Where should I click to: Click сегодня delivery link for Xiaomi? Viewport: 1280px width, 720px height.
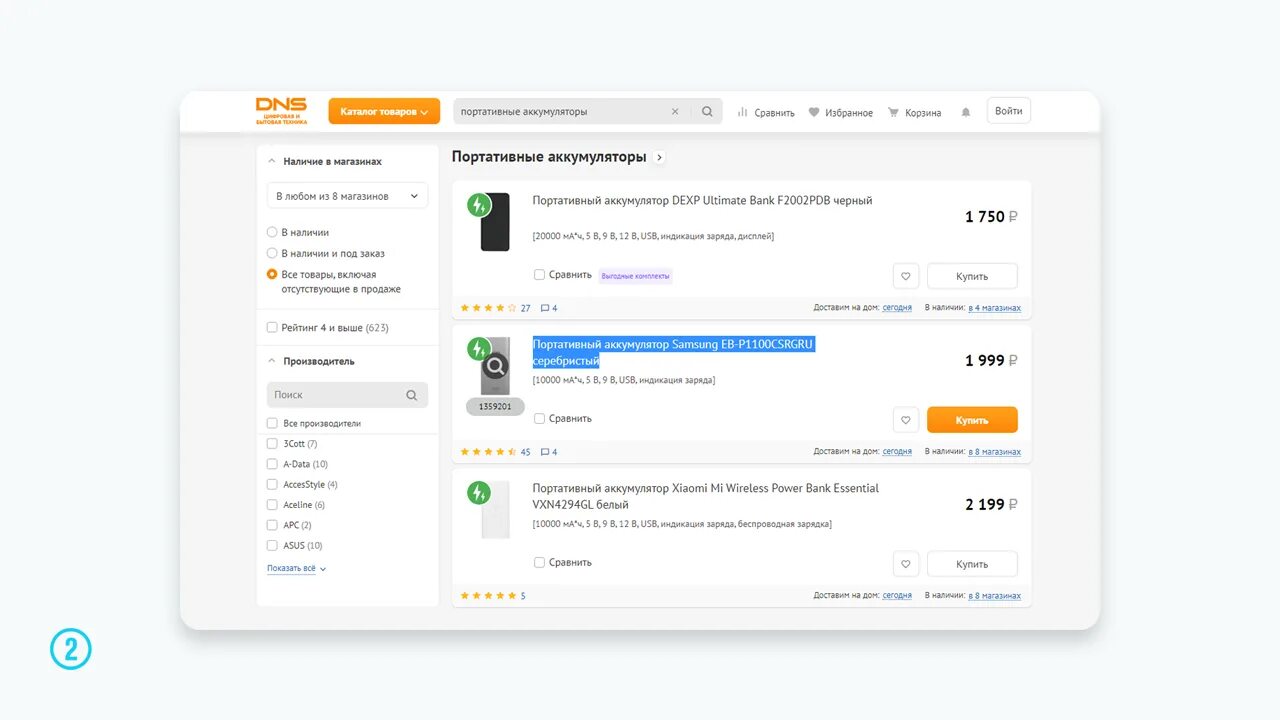pyautogui.click(x=897, y=596)
